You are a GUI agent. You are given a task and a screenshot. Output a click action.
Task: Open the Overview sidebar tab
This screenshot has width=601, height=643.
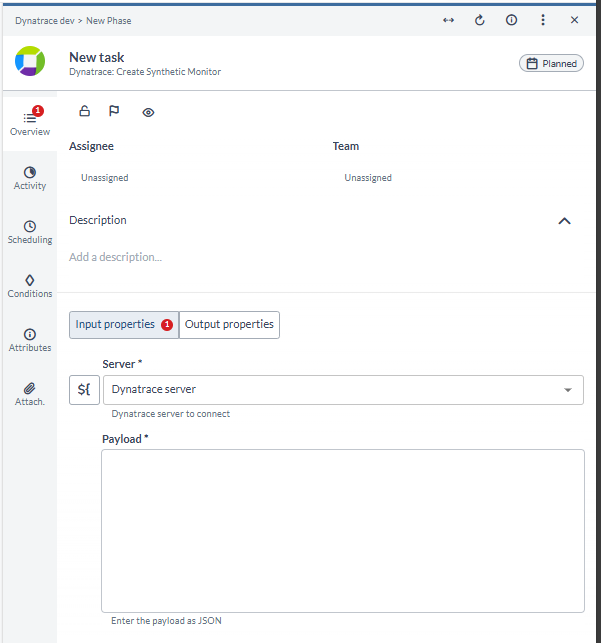(30, 124)
